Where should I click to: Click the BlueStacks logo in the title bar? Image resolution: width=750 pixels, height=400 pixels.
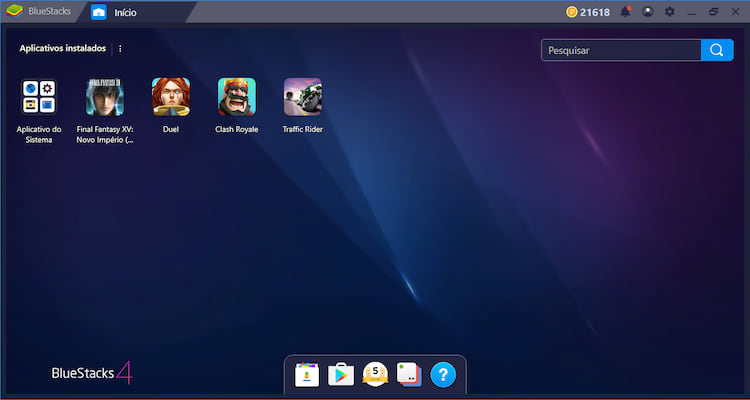[14, 11]
